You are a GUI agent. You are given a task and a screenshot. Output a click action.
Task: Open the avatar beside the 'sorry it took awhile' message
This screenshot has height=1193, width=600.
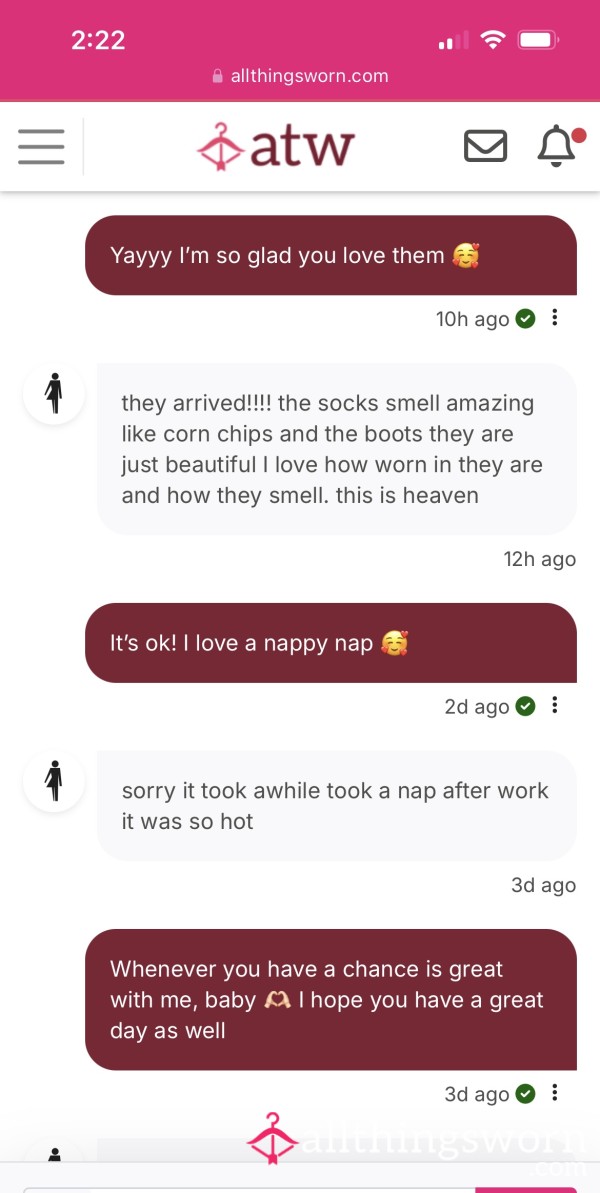click(53, 782)
